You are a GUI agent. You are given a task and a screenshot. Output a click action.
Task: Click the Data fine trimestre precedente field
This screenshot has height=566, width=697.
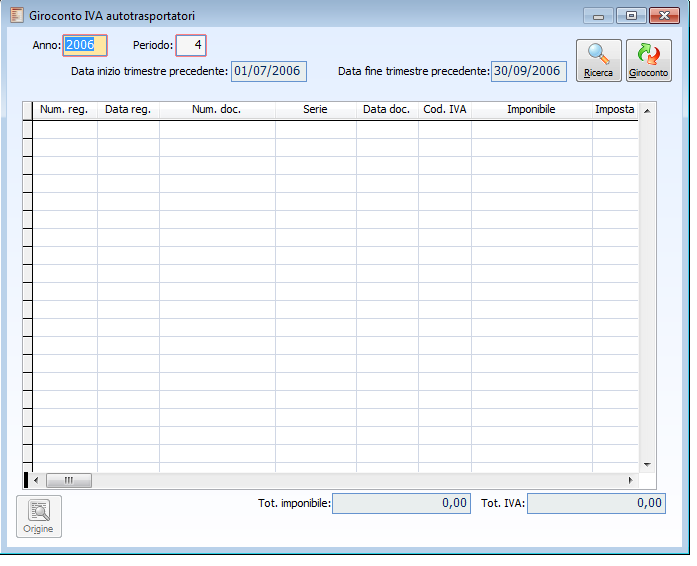529,71
